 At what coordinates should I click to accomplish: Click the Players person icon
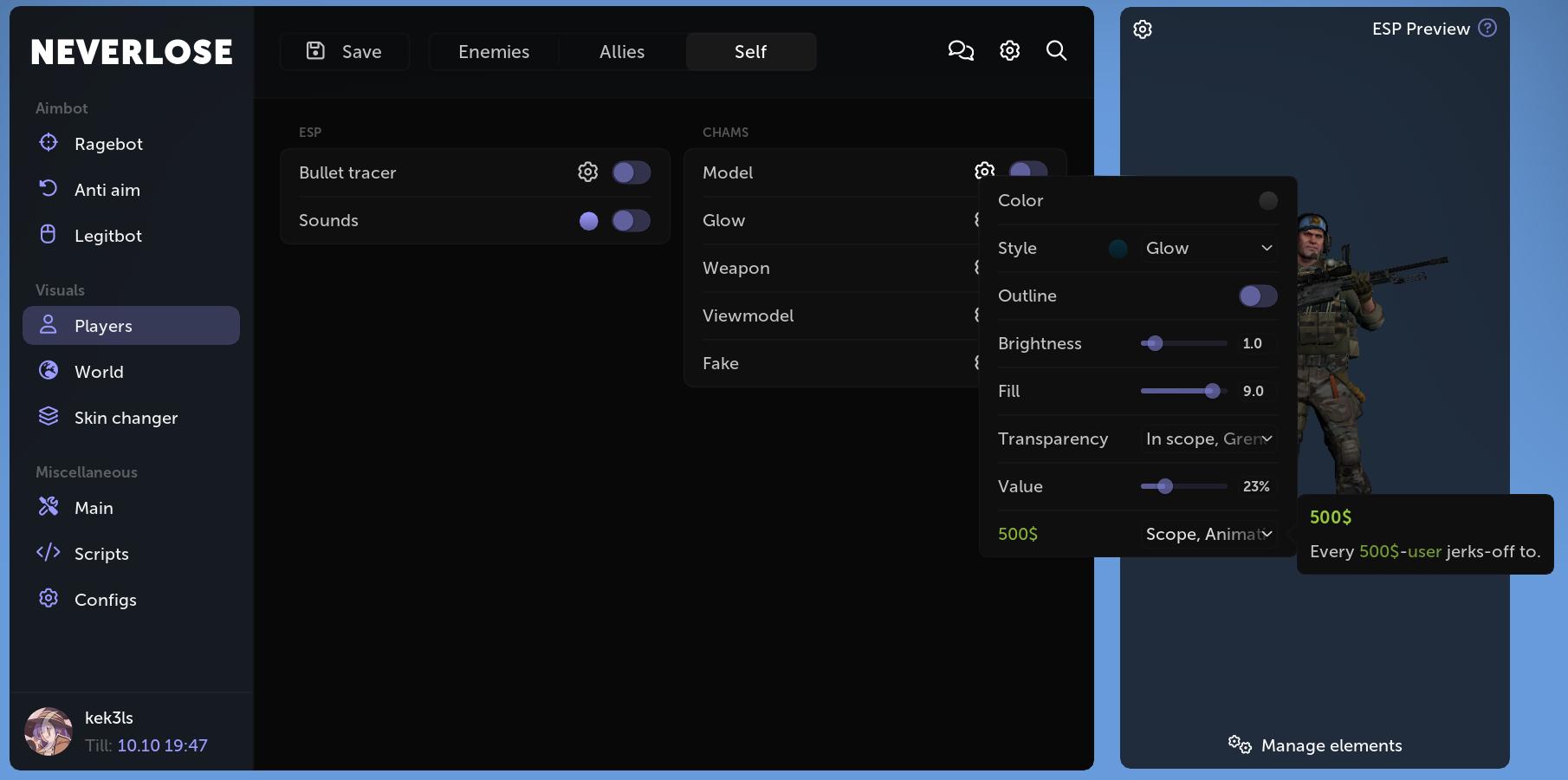[49, 324]
